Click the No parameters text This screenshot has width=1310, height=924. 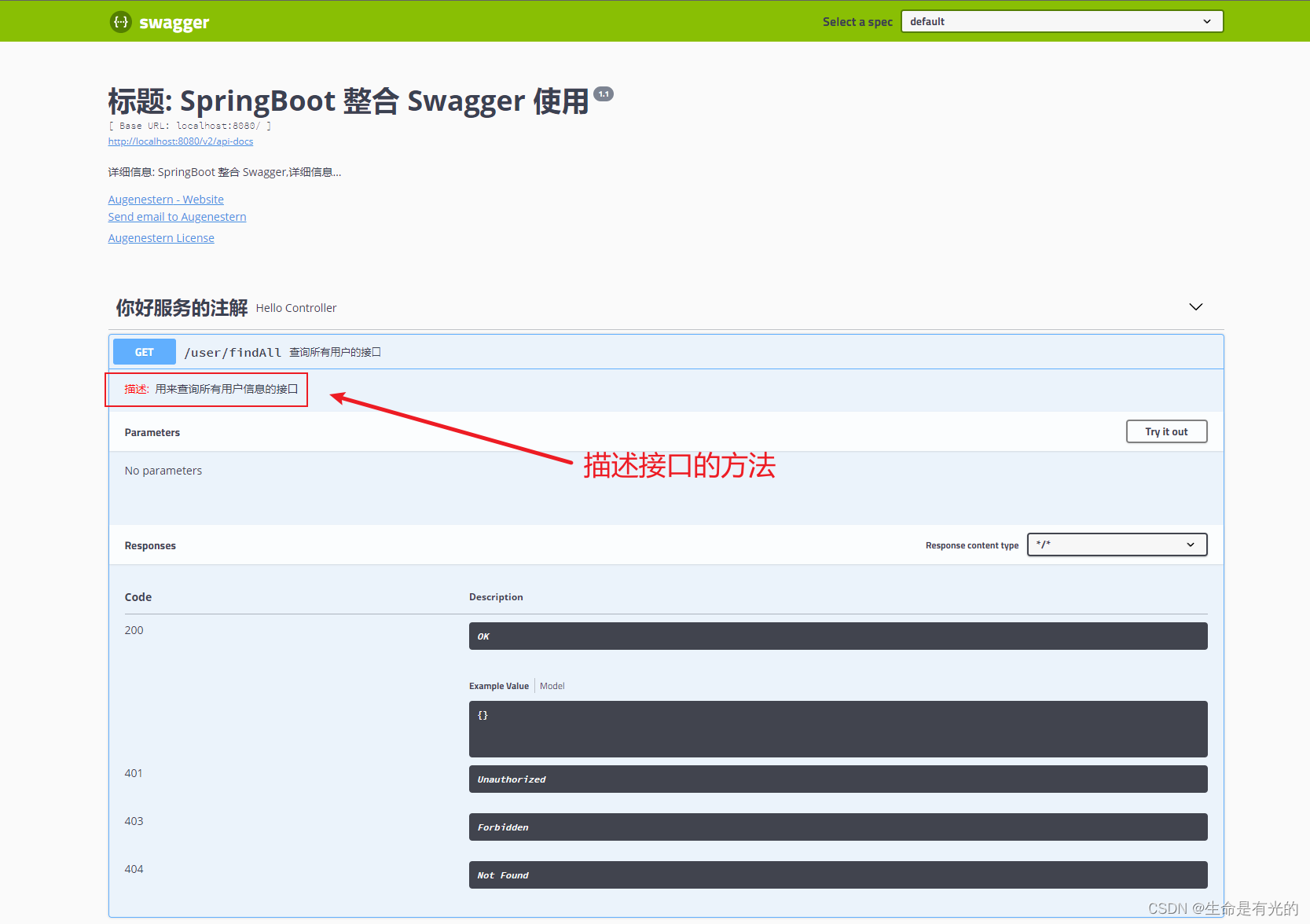(x=163, y=471)
